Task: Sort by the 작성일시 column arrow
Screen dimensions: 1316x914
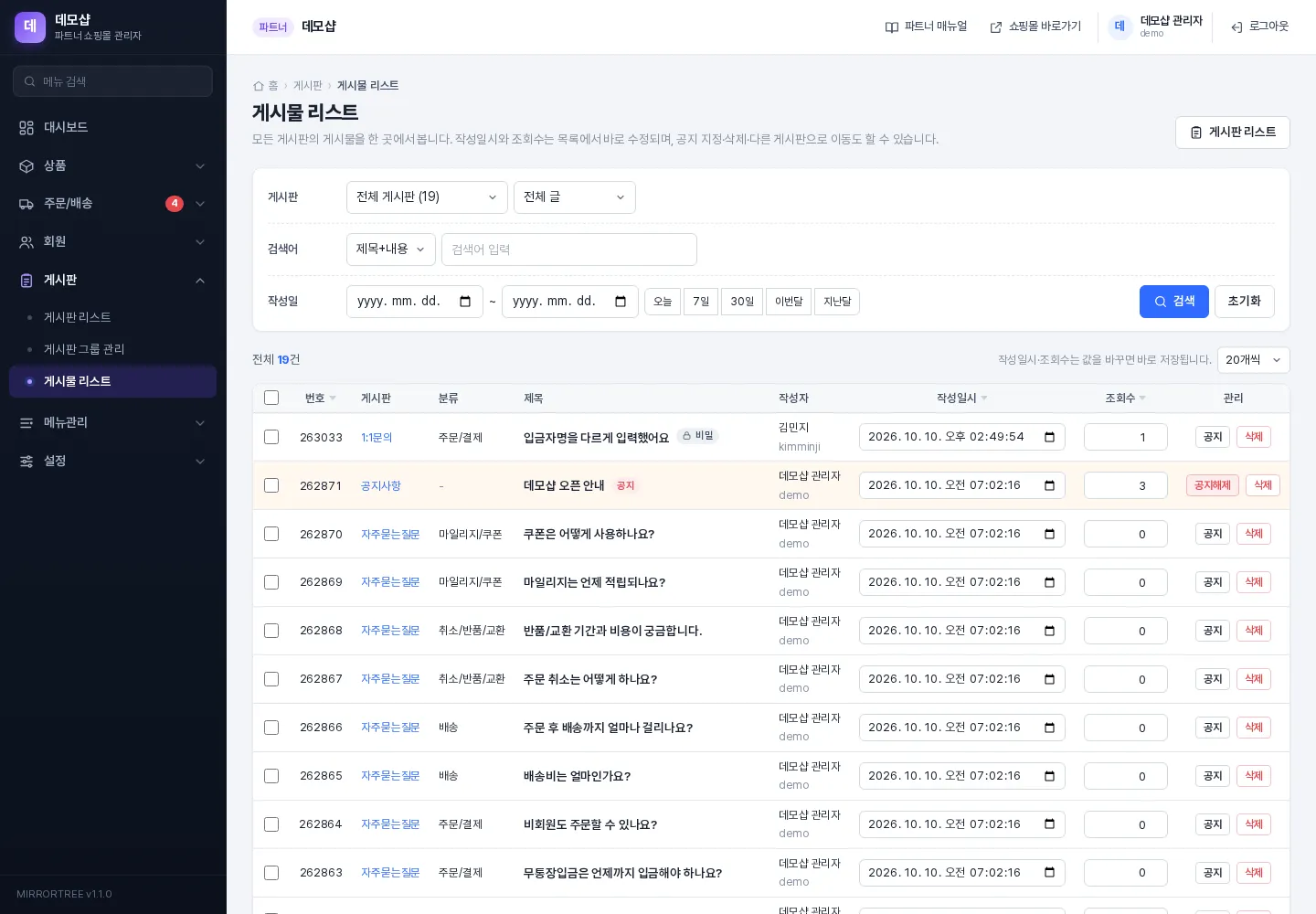Action: click(x=984, y=399)
